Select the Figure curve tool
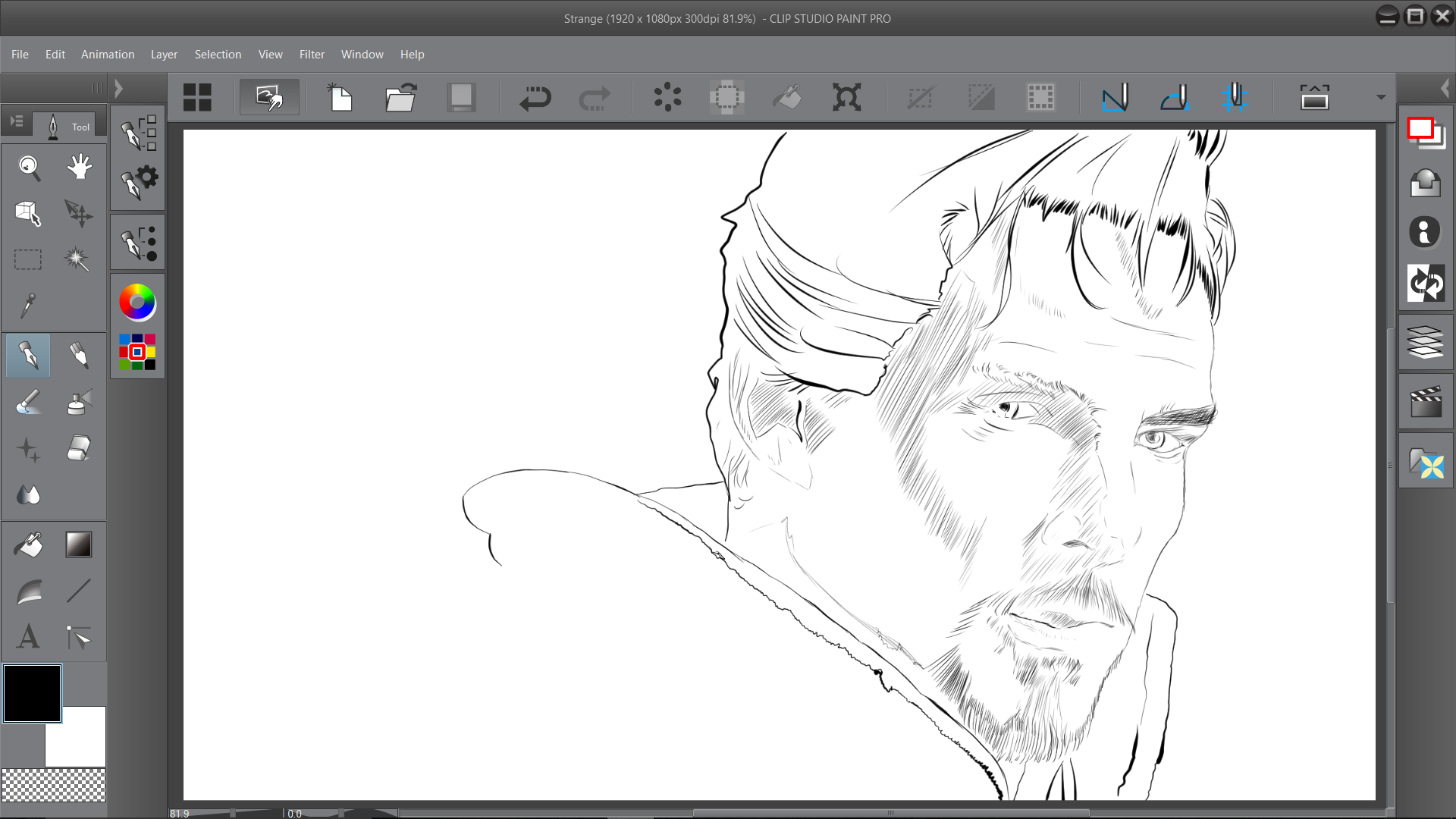The height and width of the screenshot is (819, 1456). [x=29, y=591]
